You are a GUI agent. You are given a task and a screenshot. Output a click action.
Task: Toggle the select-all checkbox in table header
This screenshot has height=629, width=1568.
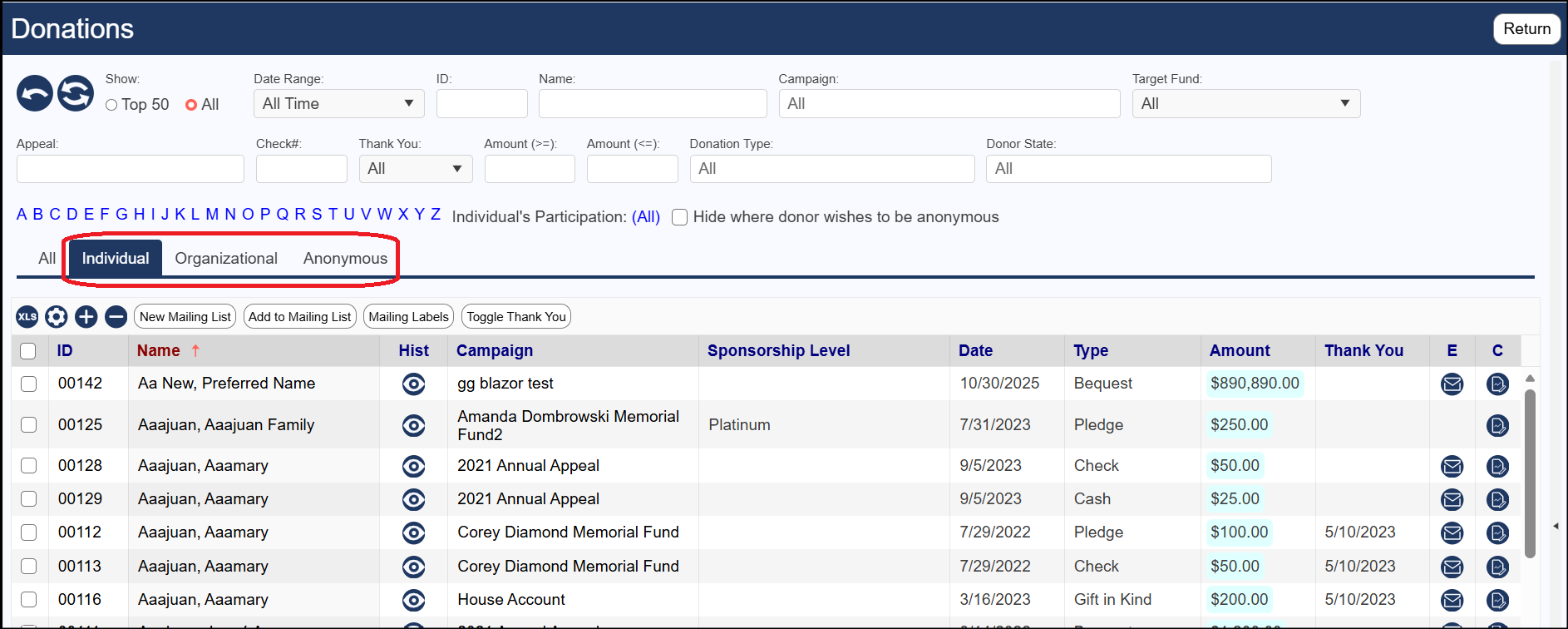point(28,351)
